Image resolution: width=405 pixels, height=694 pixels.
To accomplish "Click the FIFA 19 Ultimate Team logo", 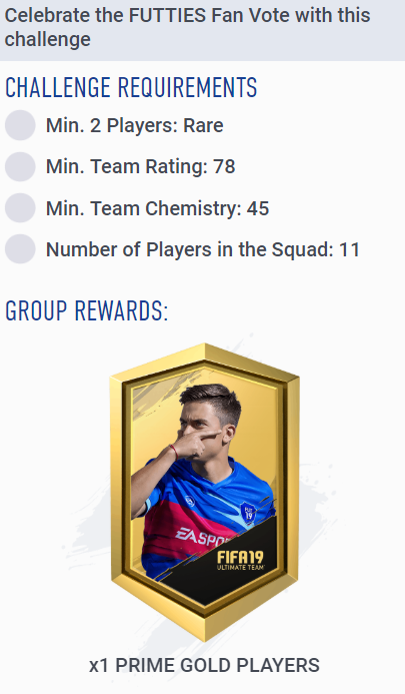I will point(240,560).
